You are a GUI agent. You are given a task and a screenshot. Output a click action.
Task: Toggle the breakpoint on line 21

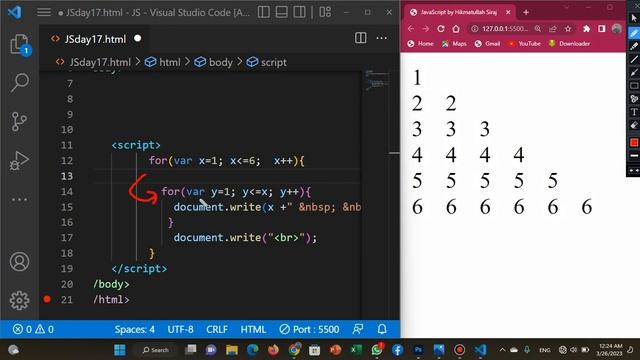point(47,299)
